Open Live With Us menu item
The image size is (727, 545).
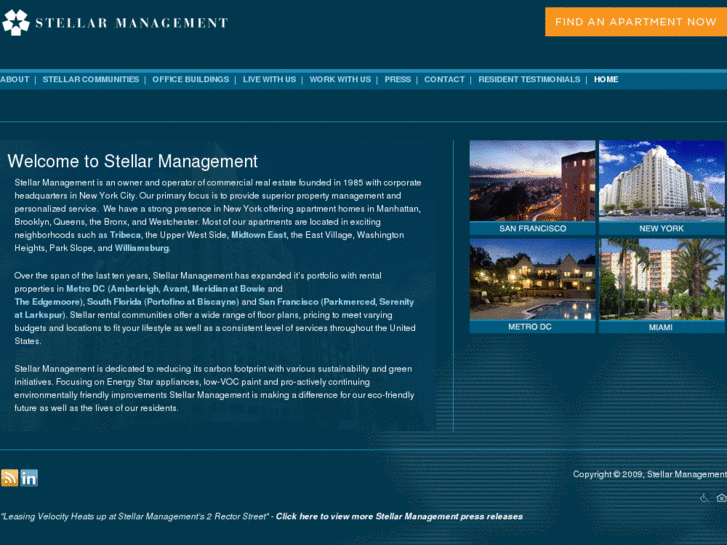(269, 79)
